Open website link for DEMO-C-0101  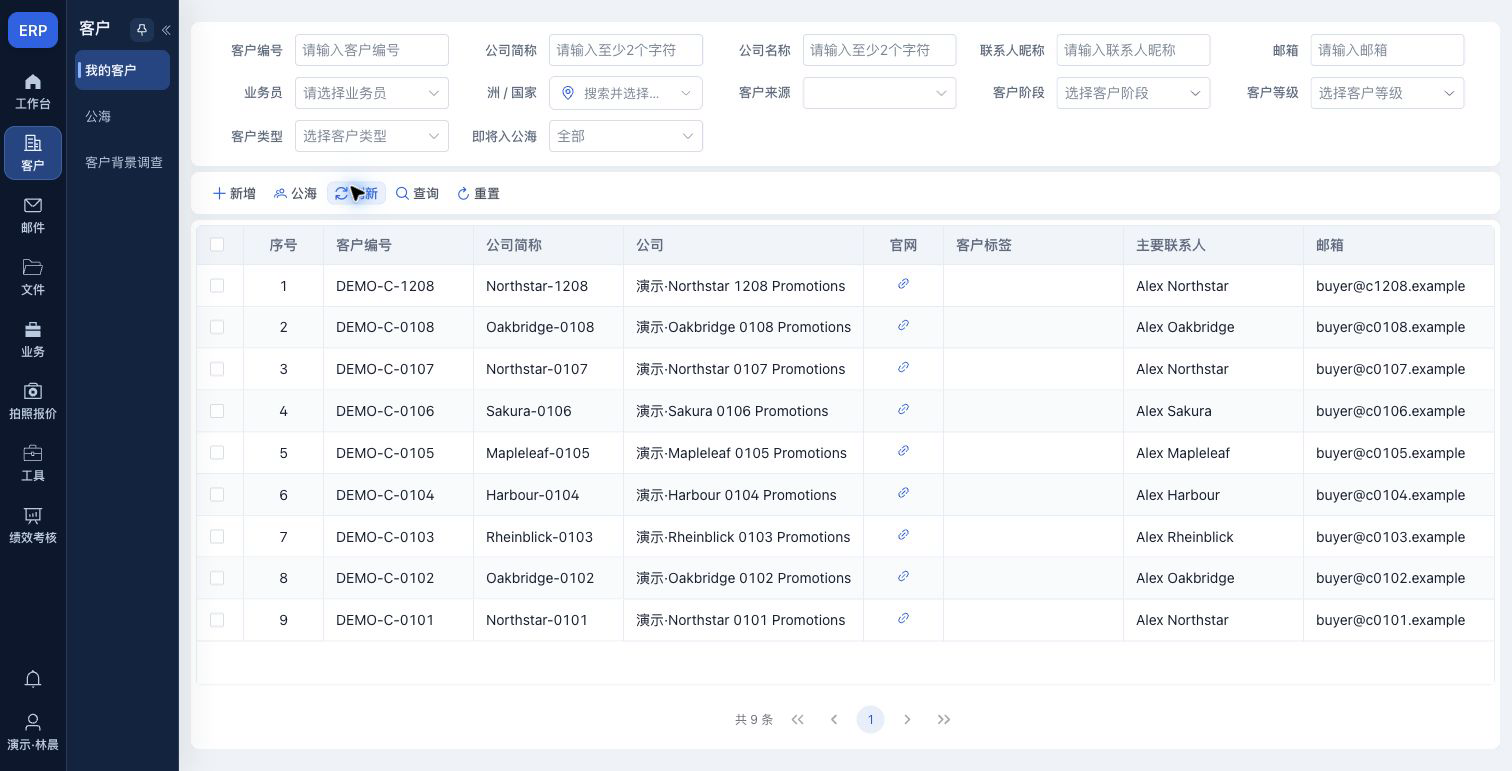point(903,618)
